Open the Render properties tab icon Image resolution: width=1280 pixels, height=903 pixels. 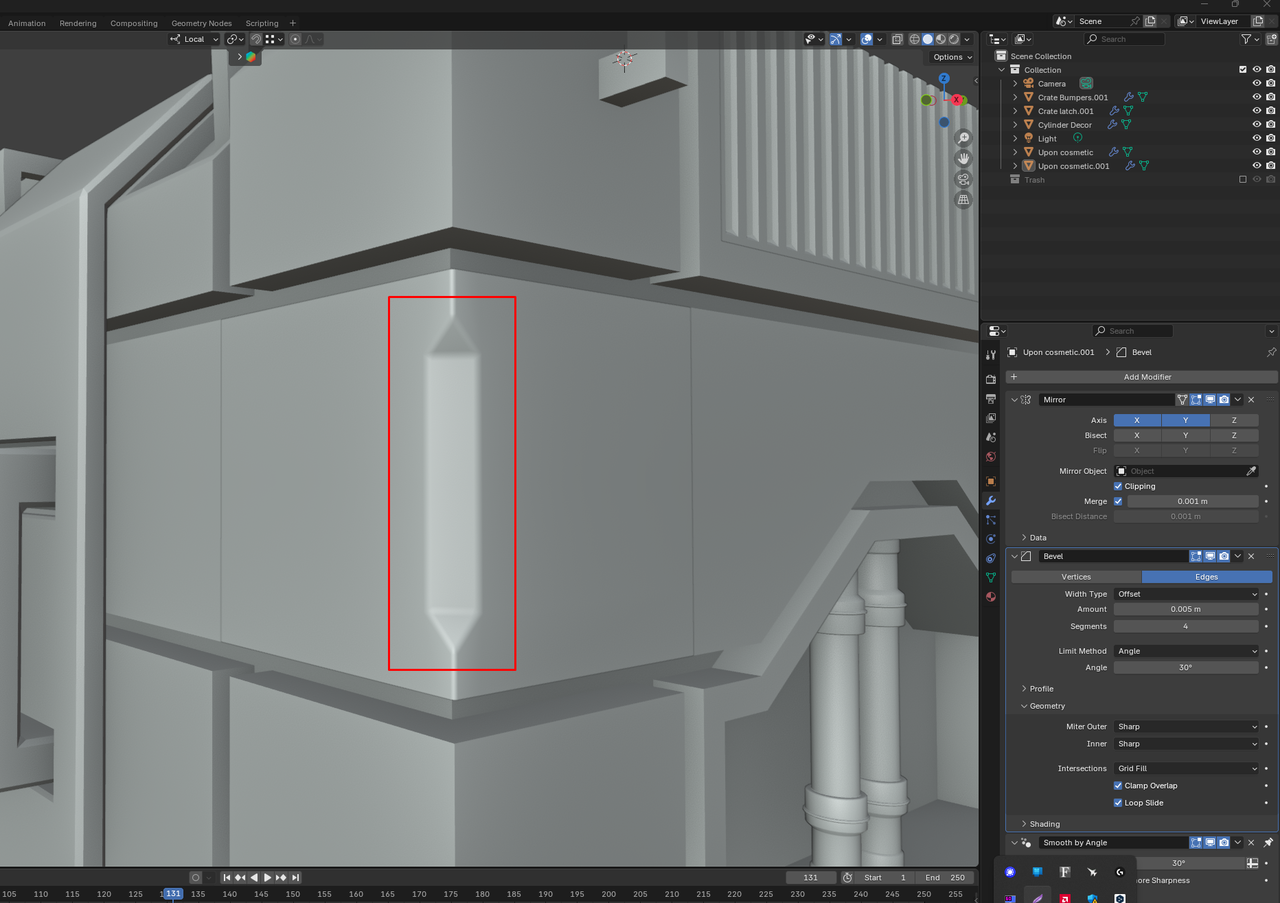(991, 379)
